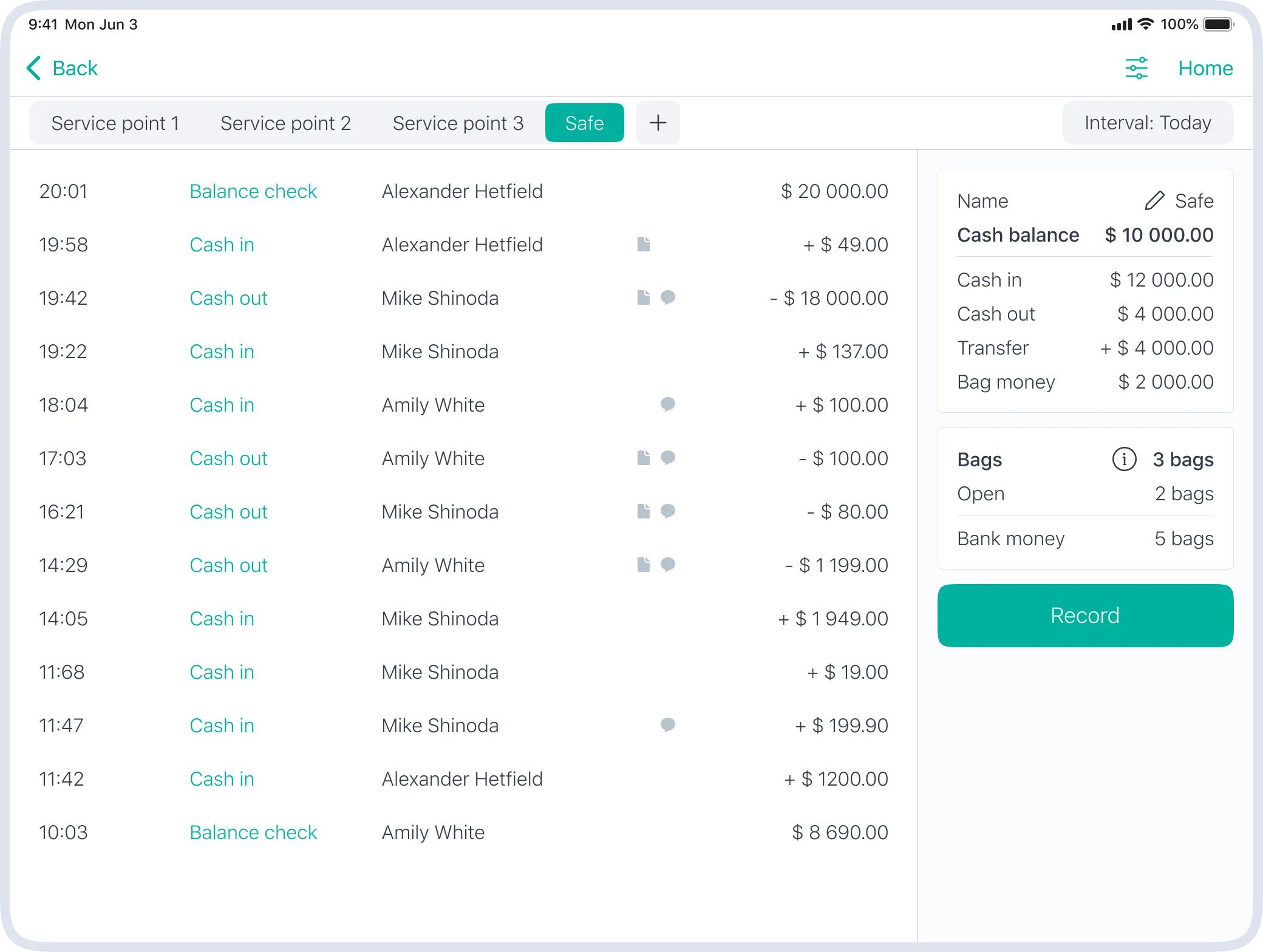Image resolution: width=1263 pixels, height=952 pixels.
Task: Open document icon on 16:21 Cash out row
Action: click(644, 511)
